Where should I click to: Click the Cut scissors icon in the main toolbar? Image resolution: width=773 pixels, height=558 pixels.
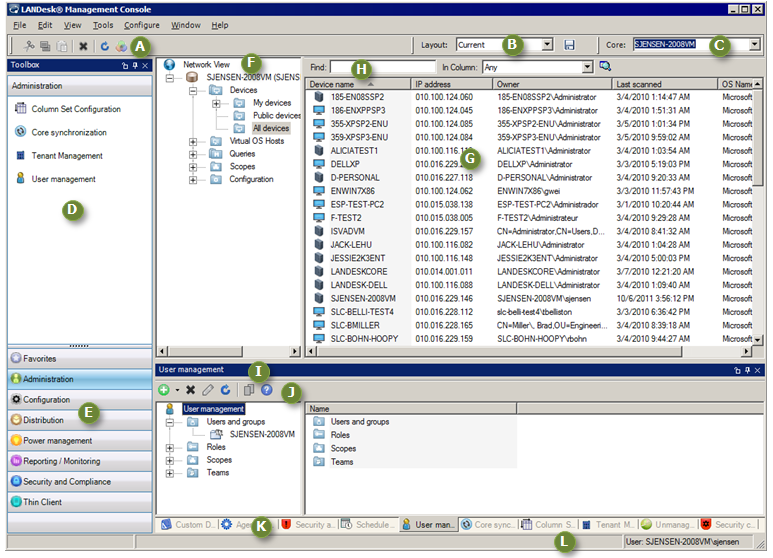(29, 46)
